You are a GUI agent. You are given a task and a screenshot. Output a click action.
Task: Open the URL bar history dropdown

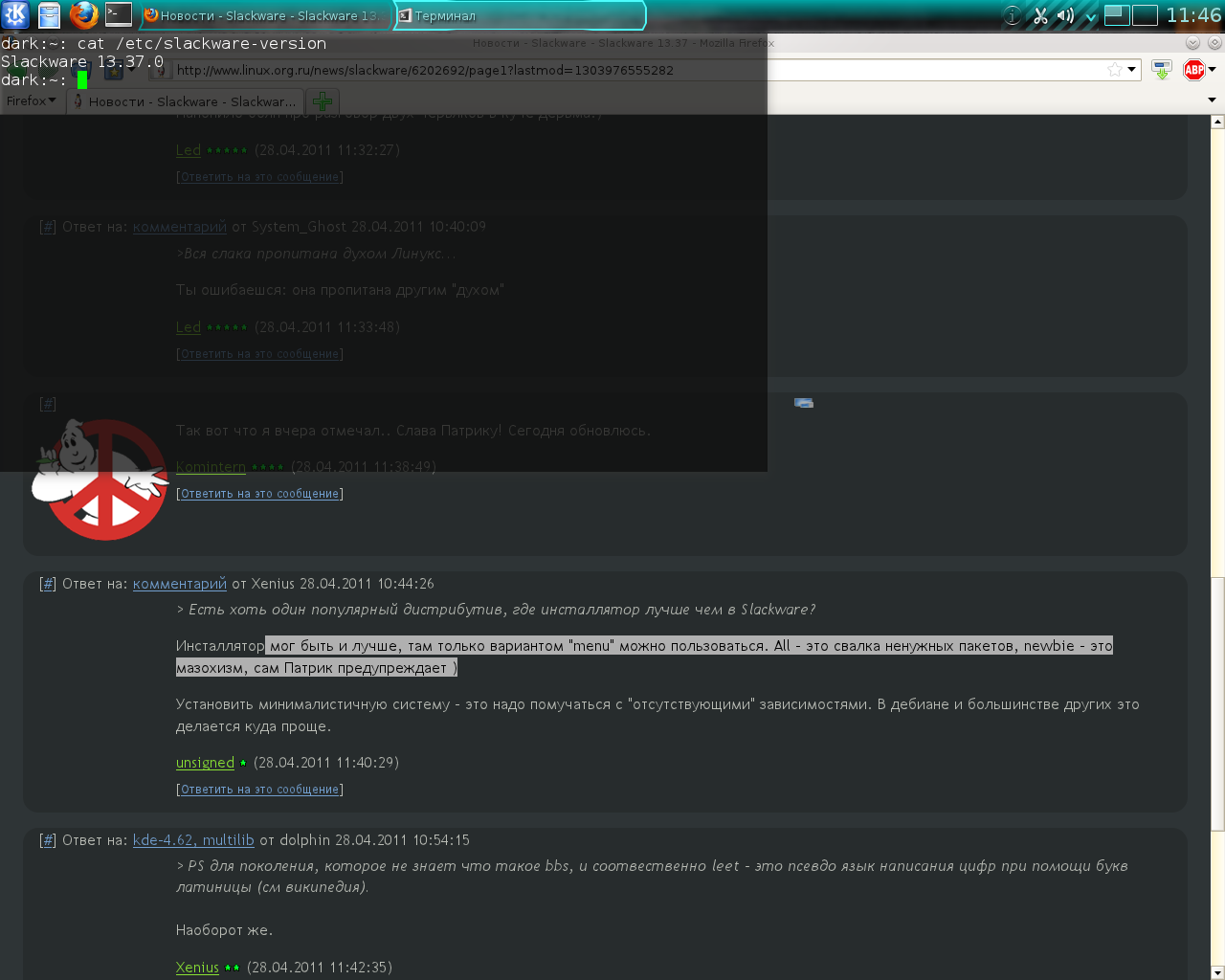pyautogui.click(x=1131, y=70)
